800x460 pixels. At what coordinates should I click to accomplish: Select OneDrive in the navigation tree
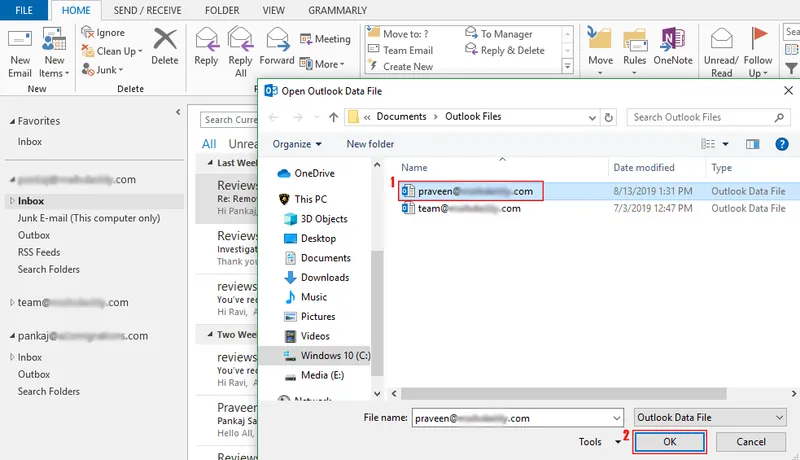pyautogui.click(x=306, y=173)
